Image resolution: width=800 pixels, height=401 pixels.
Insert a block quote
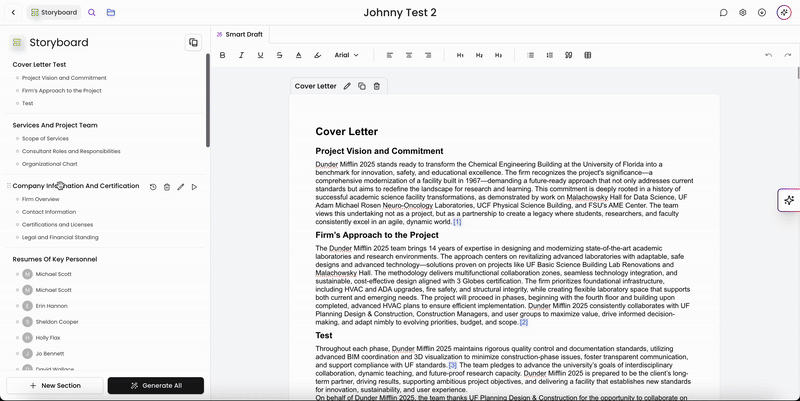(568, 55)
